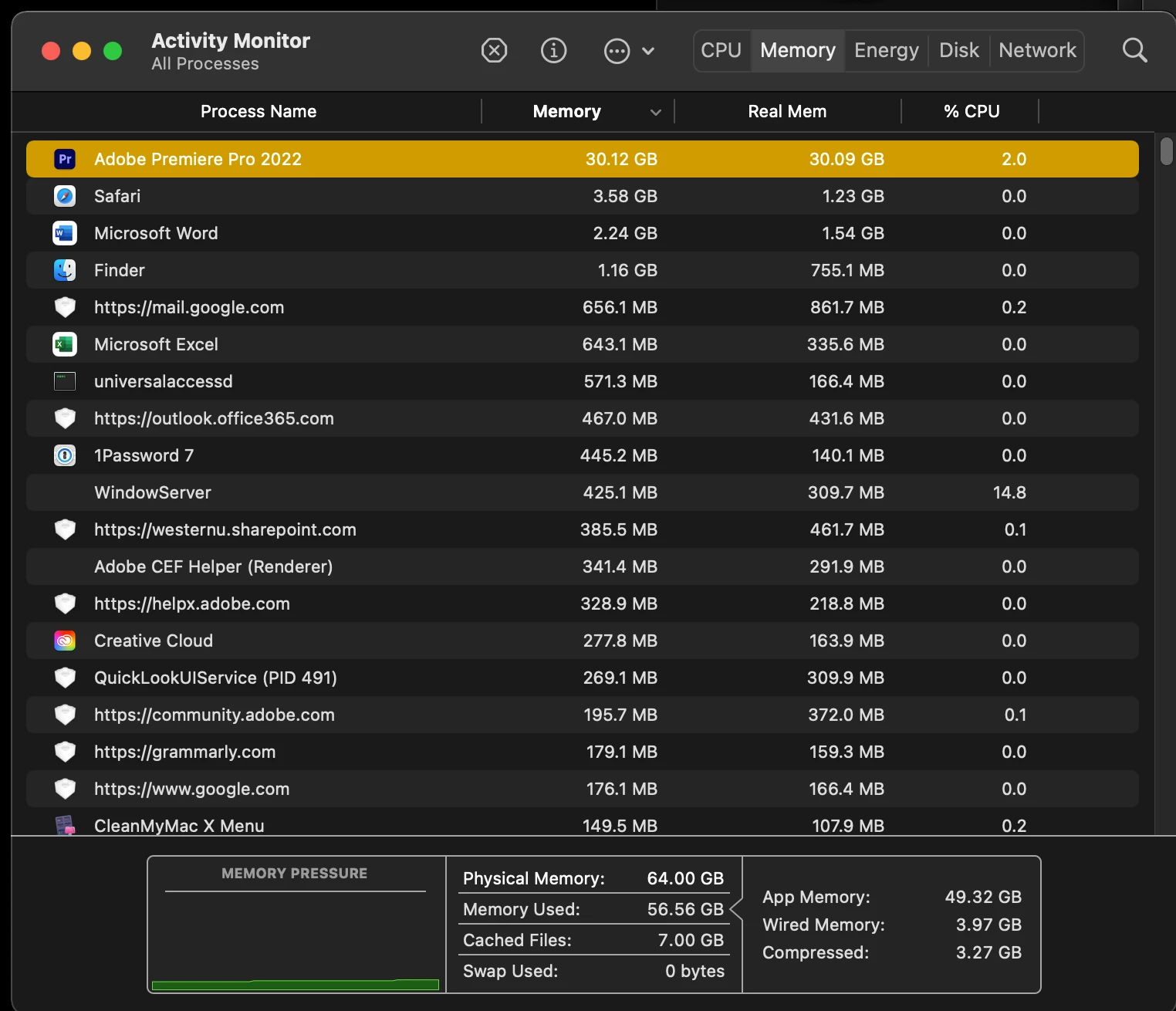
Task: Click Finder memory value 1.16 GB
Action: [627, 270]
